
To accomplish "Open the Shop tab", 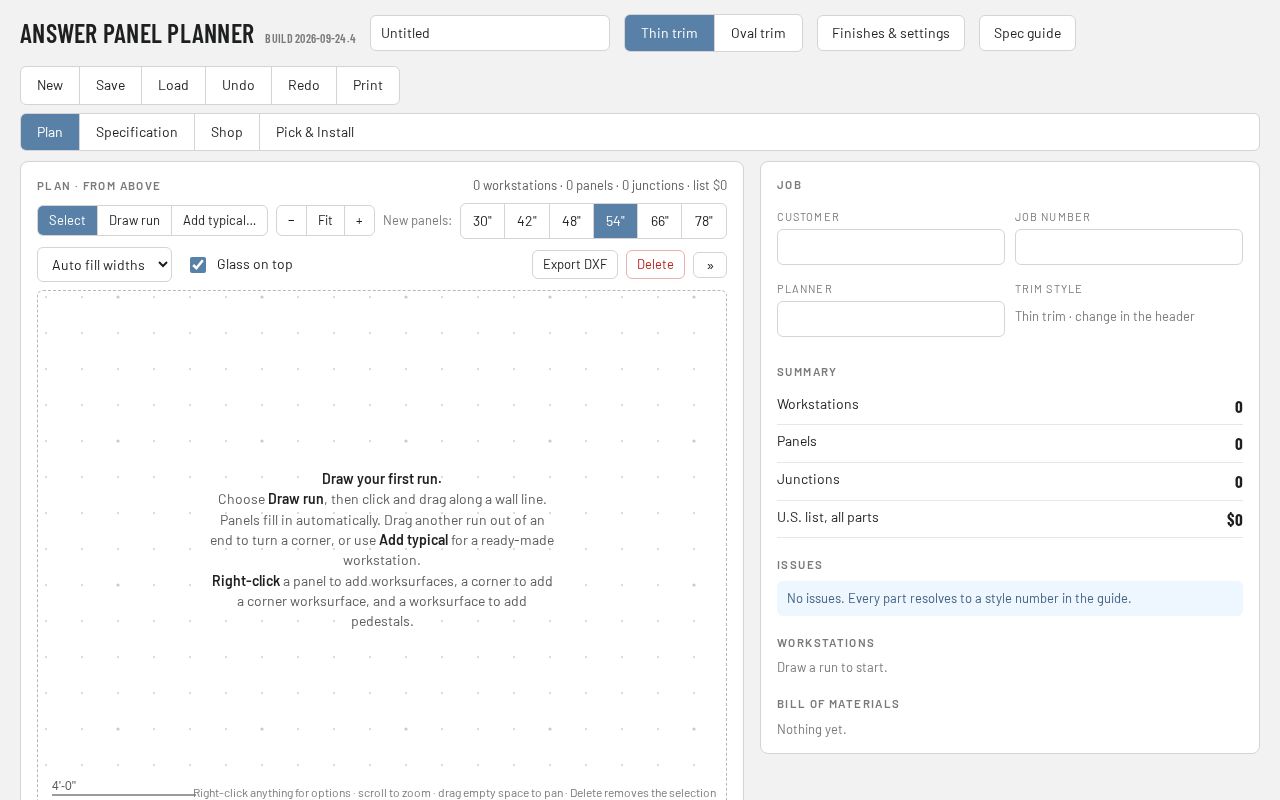I will [227, 132].
